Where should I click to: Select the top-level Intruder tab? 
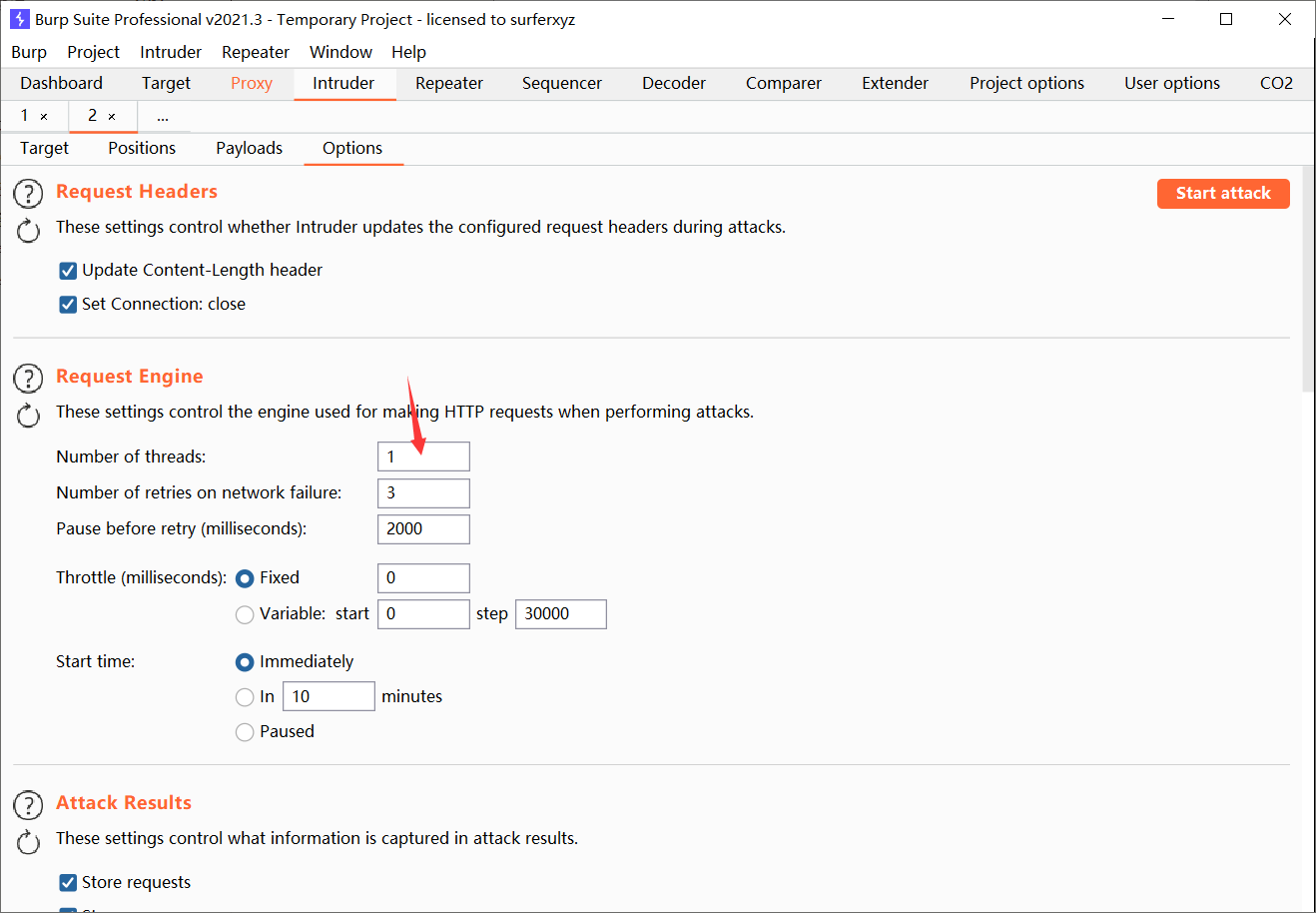pyautogui.click(x=343, y=83)
